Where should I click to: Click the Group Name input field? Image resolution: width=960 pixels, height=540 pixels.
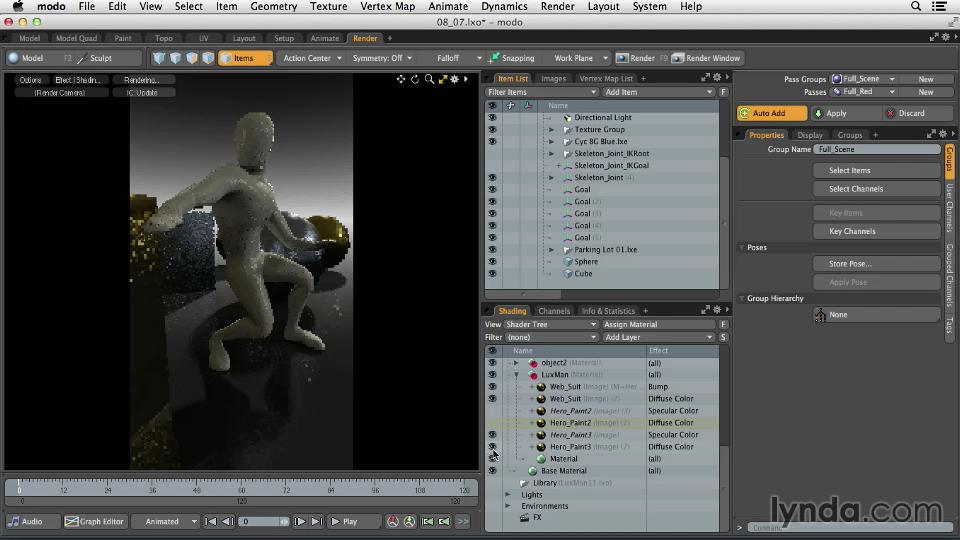pyautogui.click(x=876, y=149)
